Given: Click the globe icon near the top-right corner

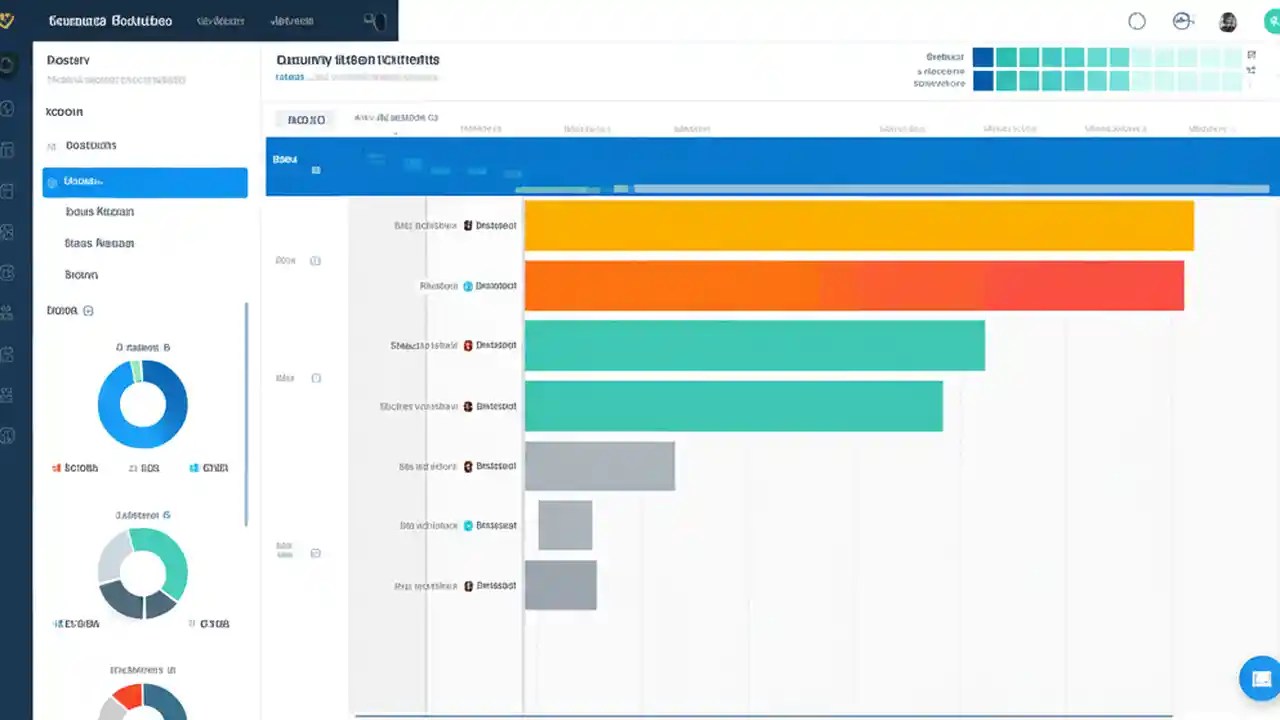Looking at the screenshot, I should click(1182, 20).
